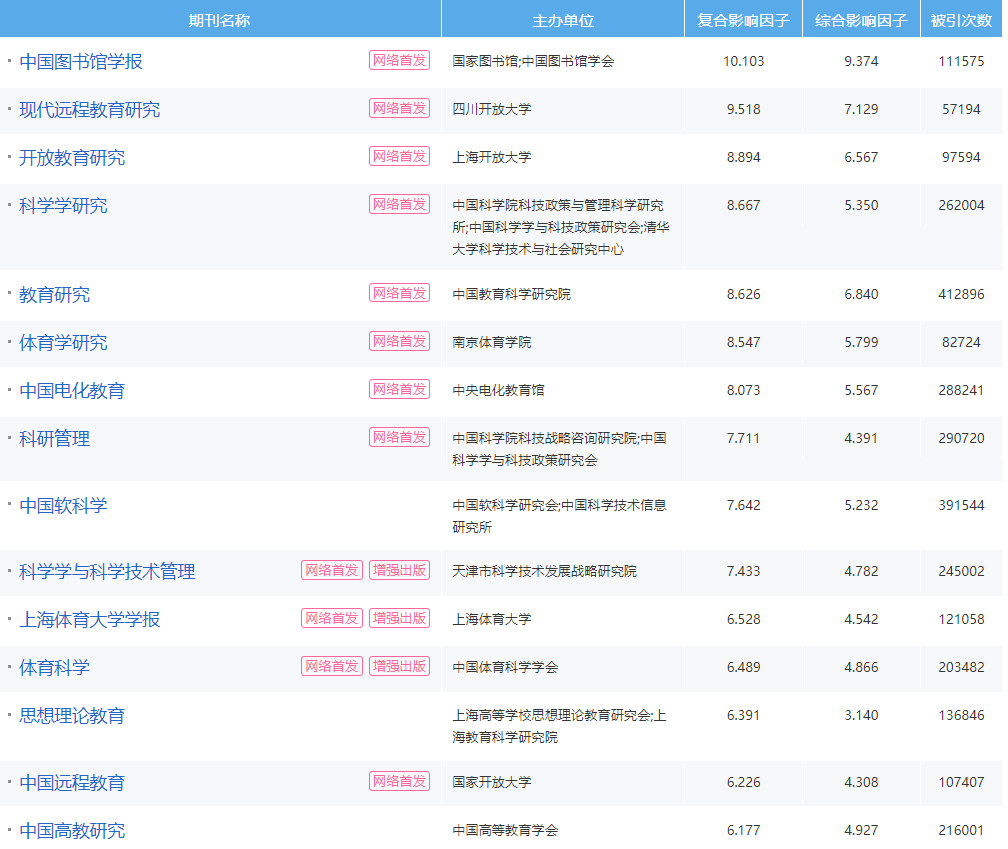Open journal 体育学研究

(63, 343)
